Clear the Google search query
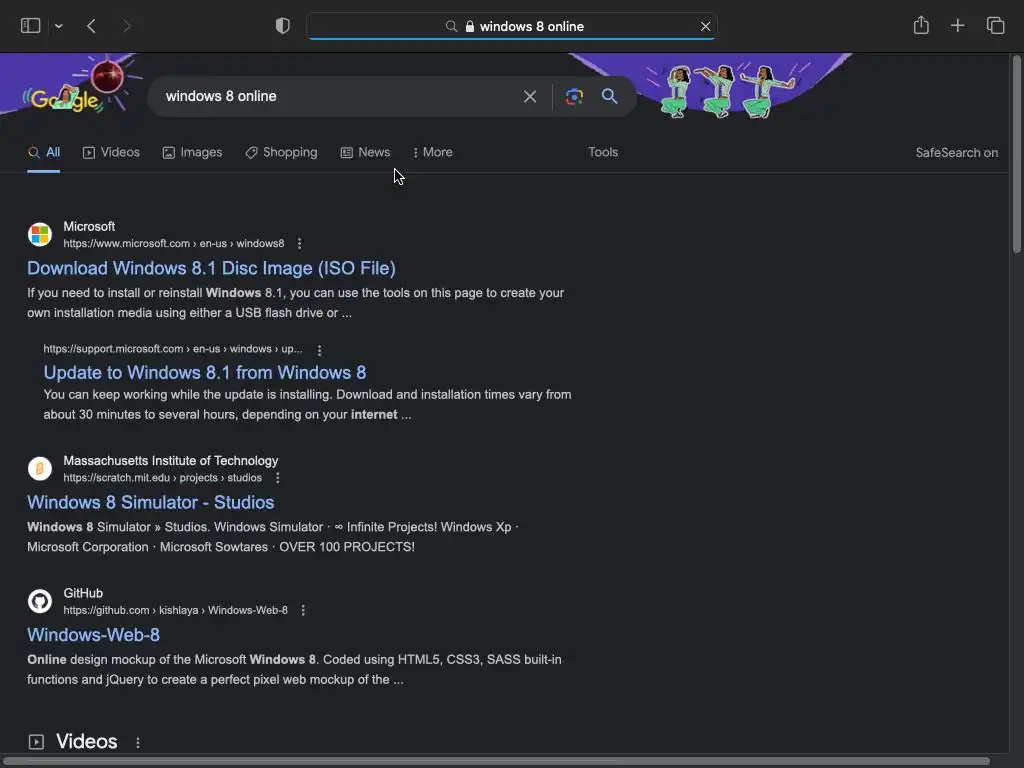Screen dimensions: 1024x768 [530, 97]
